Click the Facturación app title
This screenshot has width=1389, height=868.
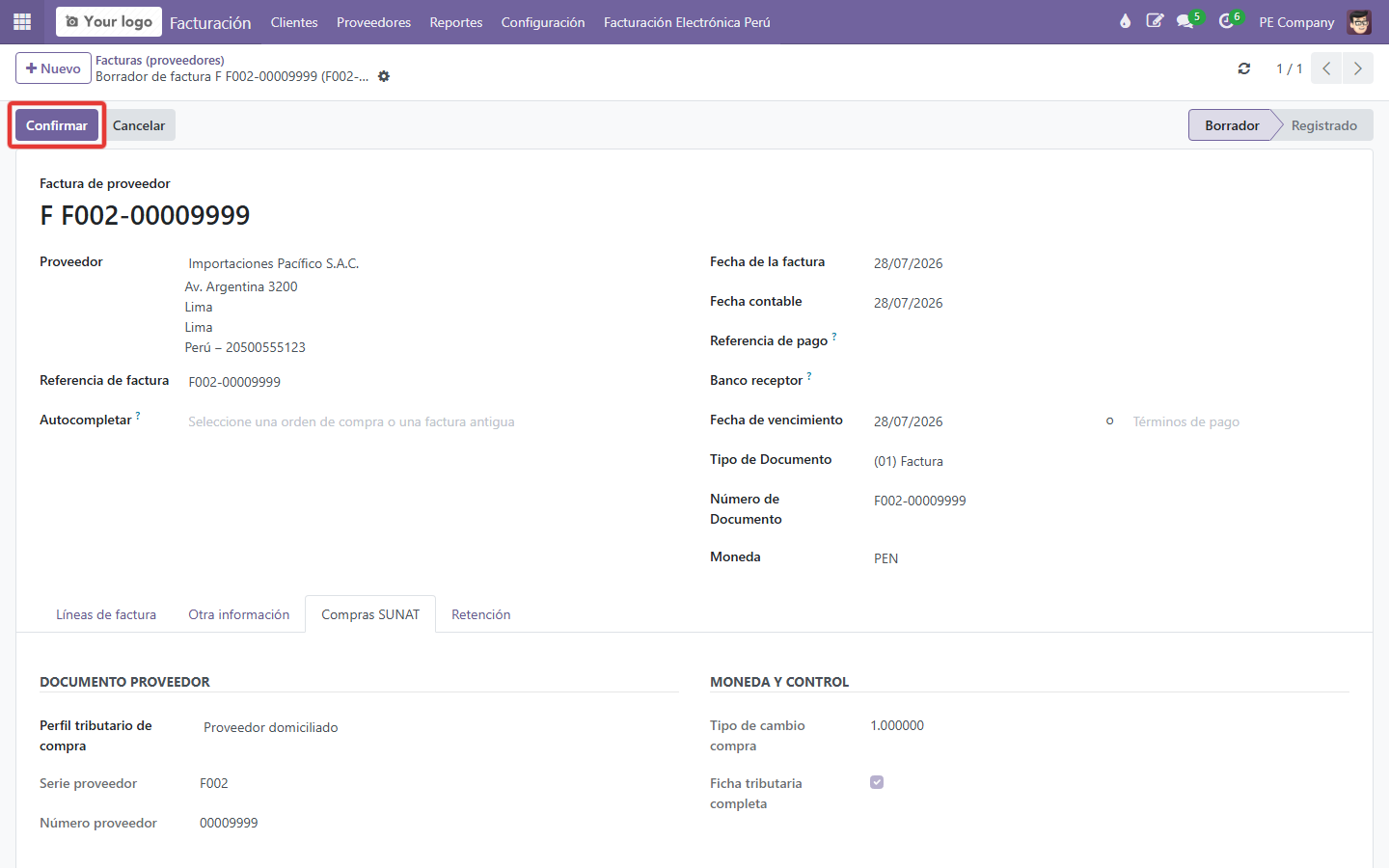(210, 22)
